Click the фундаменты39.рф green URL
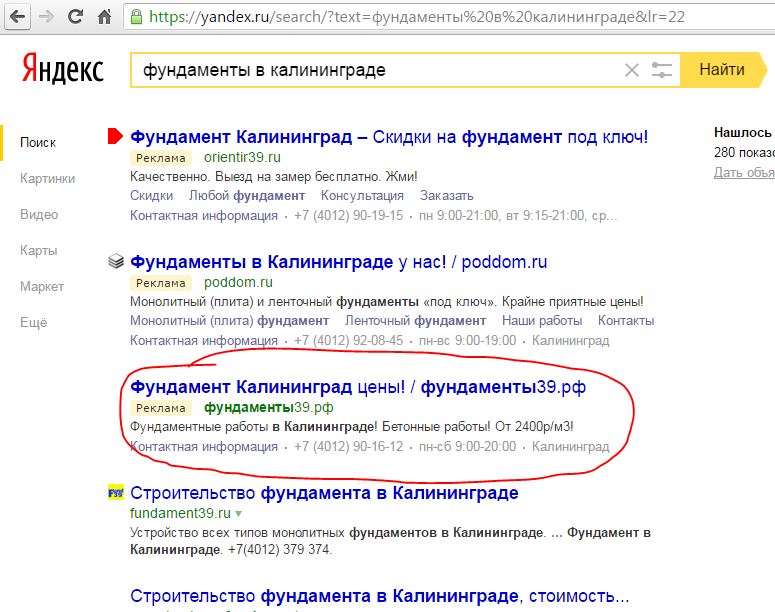 tap(268, 407)
